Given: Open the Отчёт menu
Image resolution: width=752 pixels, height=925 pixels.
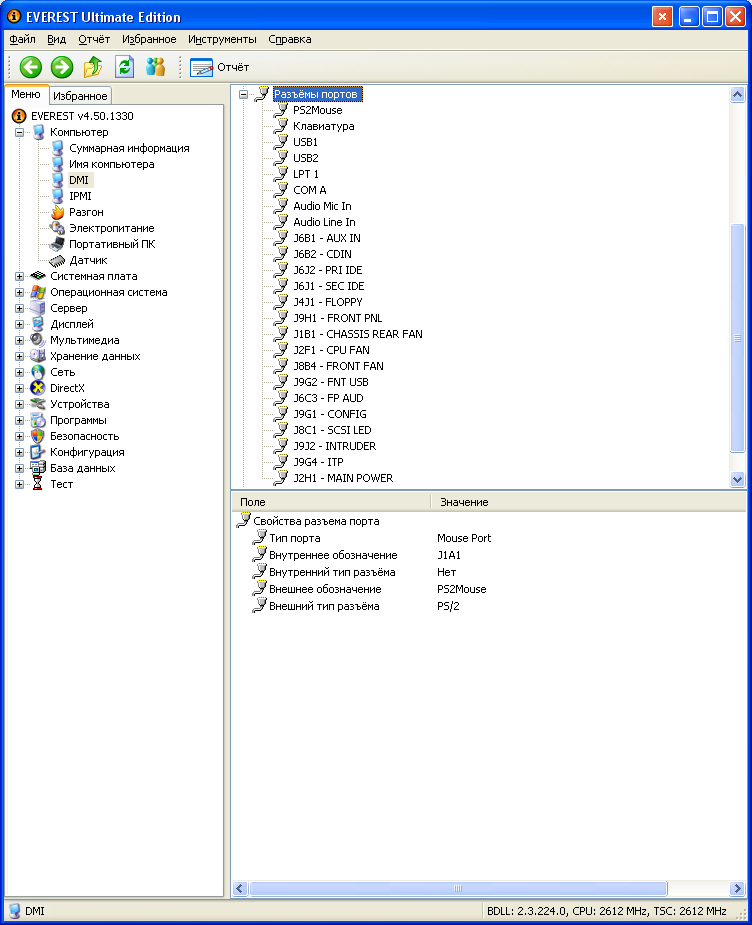Looking at the screenshot, I should (94, 40).
